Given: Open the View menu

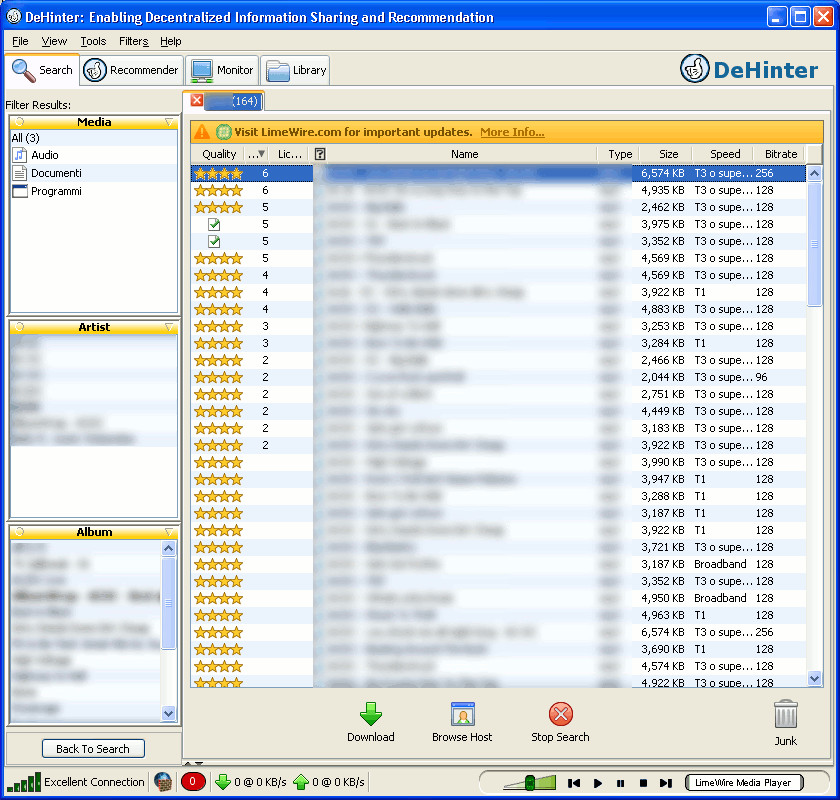Looking at the screenshot, I should pyautogui.click(x=54, y=41).
